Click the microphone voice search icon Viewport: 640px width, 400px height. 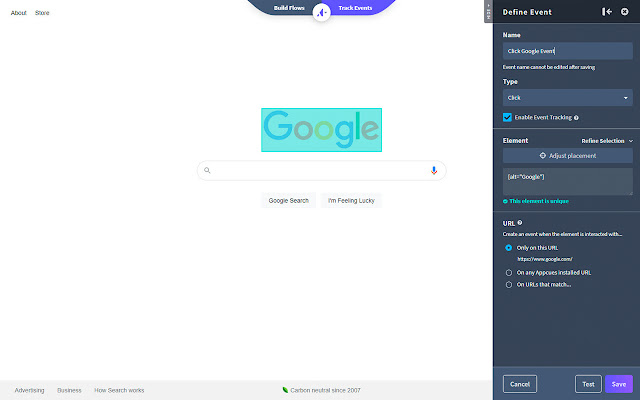(434, 170)
